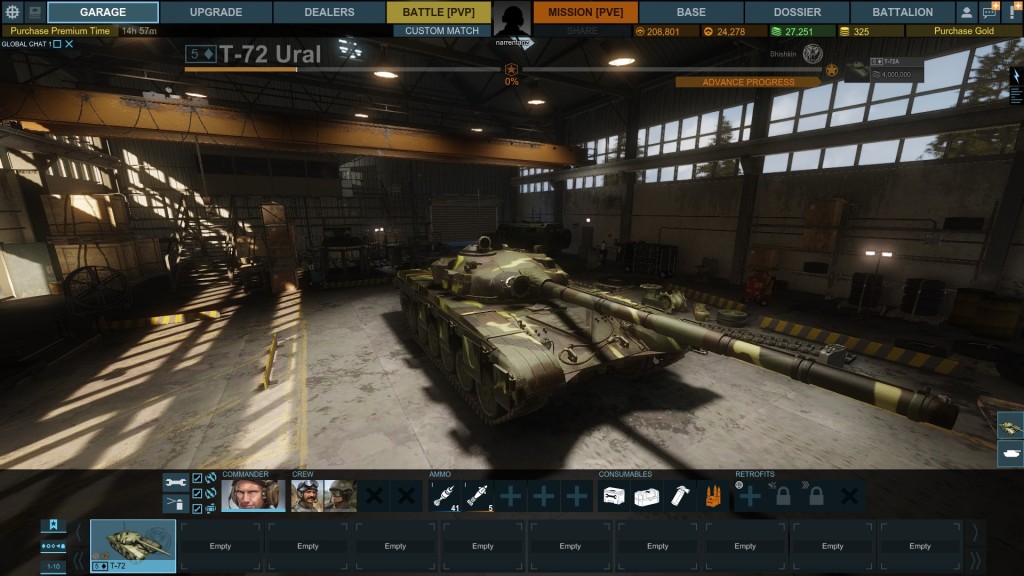1024x576 pixels.
Task: Jump vehicle list right with double arrow
Action: [975, 560]
